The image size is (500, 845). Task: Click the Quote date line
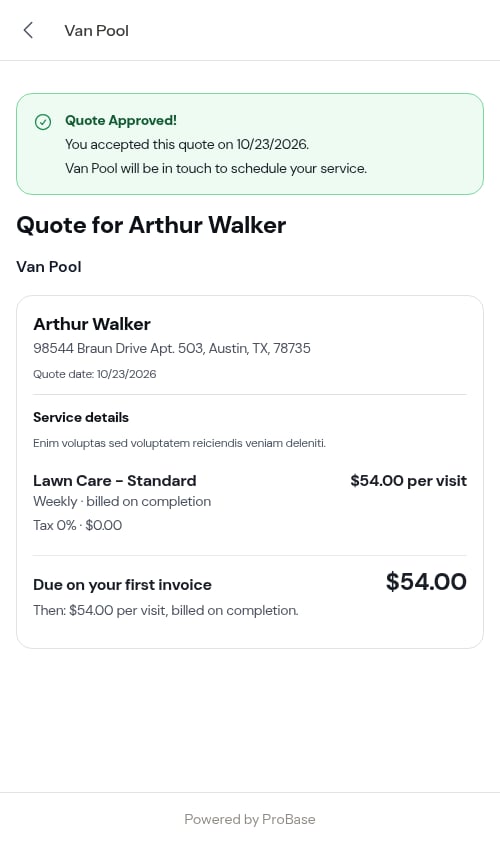[95, 374]
